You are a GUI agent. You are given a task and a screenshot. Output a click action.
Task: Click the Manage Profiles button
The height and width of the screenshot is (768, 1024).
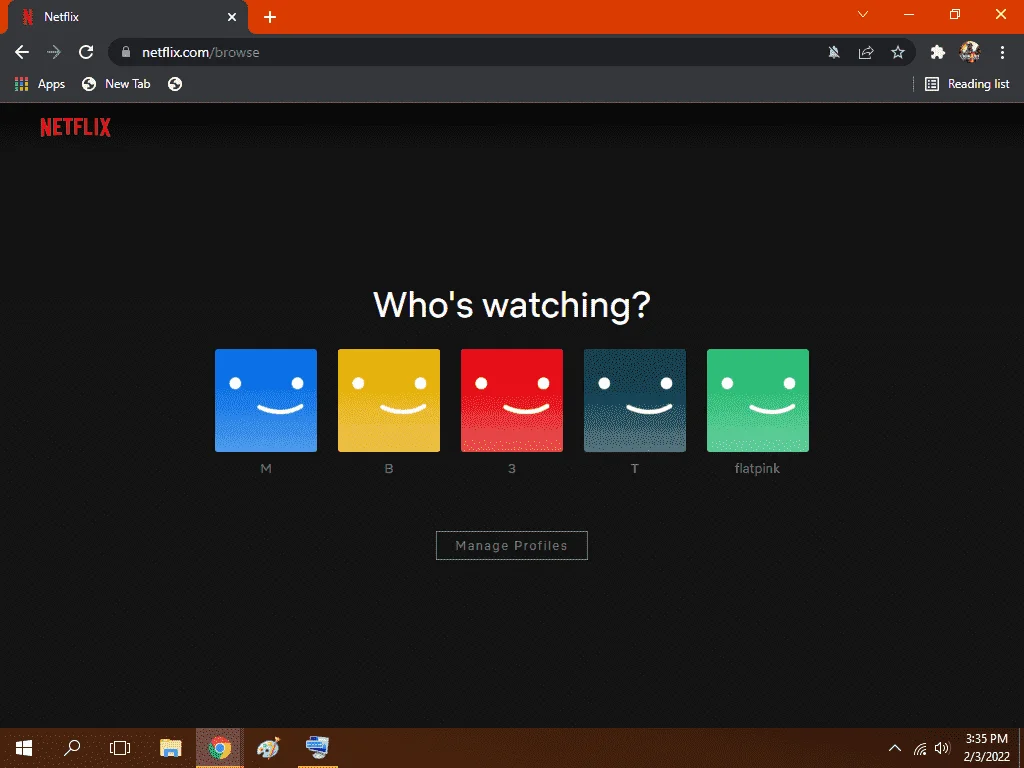coord(512,545)
